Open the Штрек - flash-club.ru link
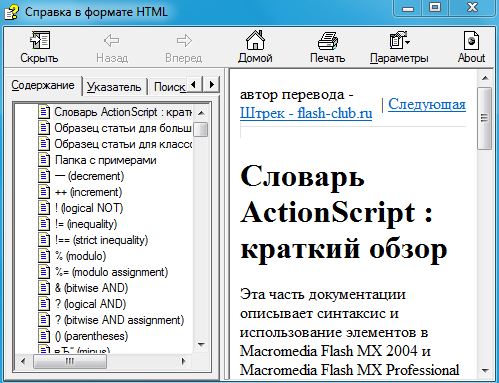 tap(306, 113)
